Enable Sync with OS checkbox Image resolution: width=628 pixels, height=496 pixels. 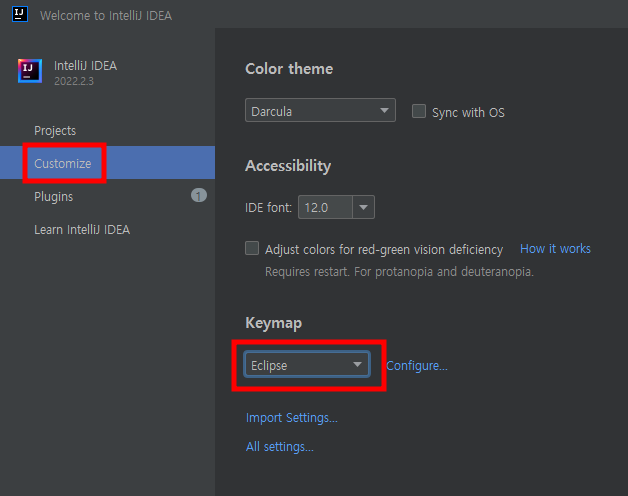click(419, 111)
